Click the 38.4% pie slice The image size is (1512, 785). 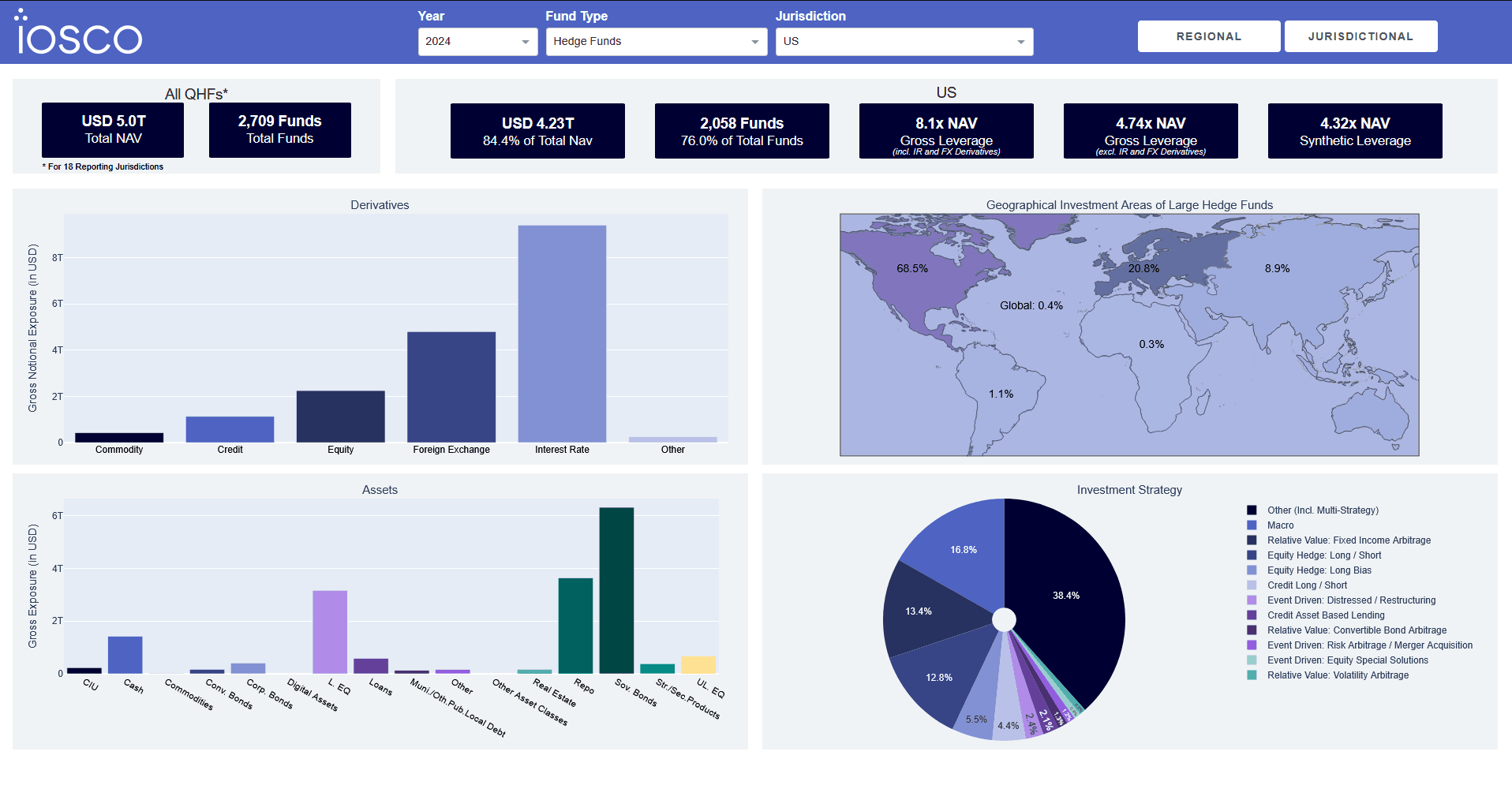tap(1065, 596)
